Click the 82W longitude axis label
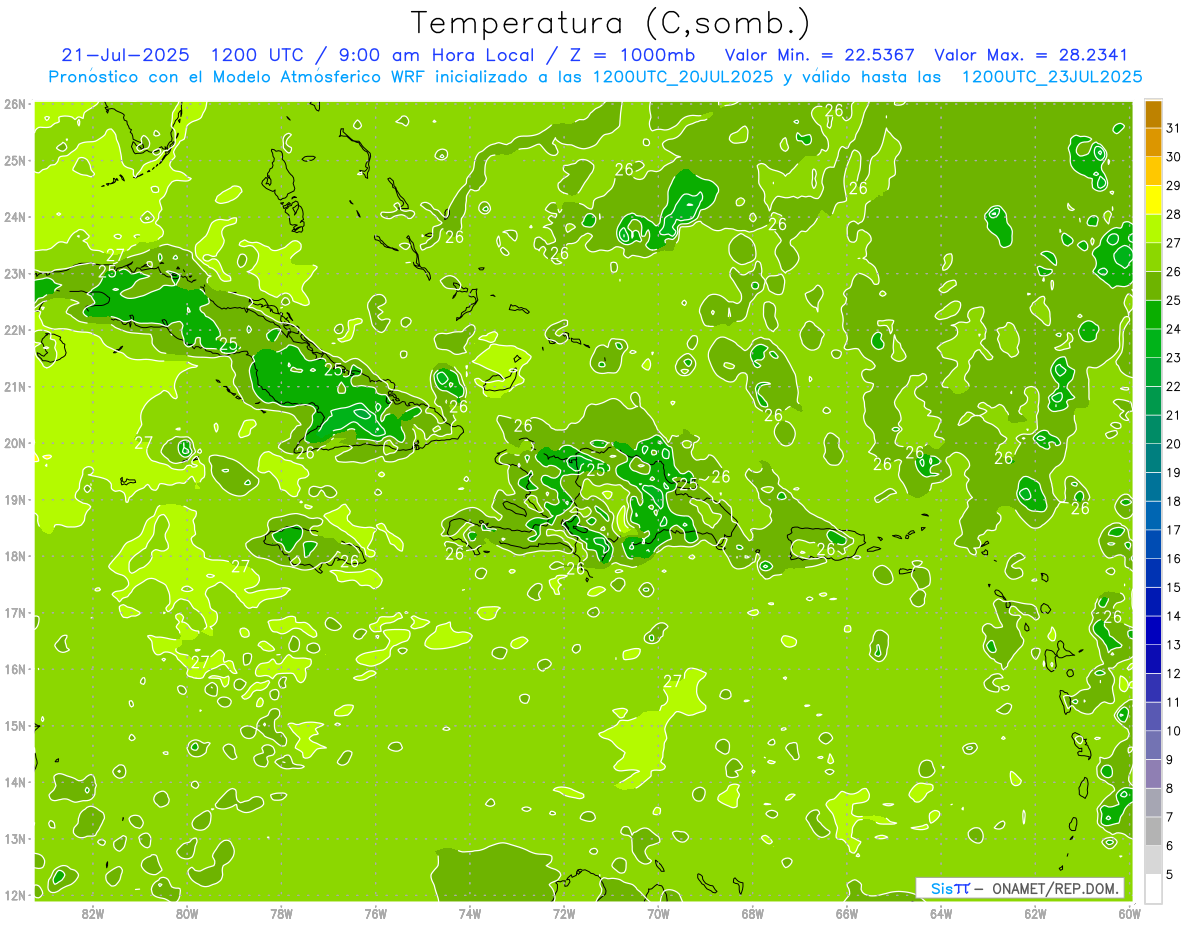The width and height of the screenshot is (1200, 927). pos(93,912)
